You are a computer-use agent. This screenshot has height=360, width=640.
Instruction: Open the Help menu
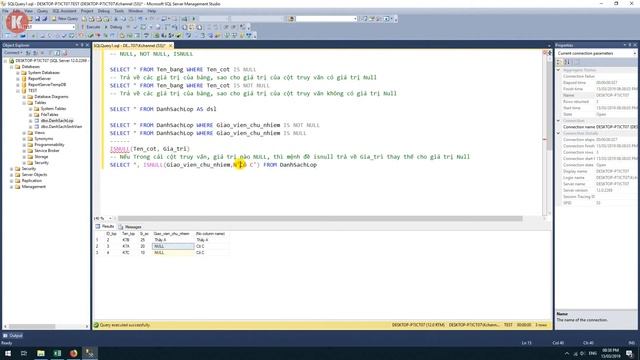click(x=151, y=11)
